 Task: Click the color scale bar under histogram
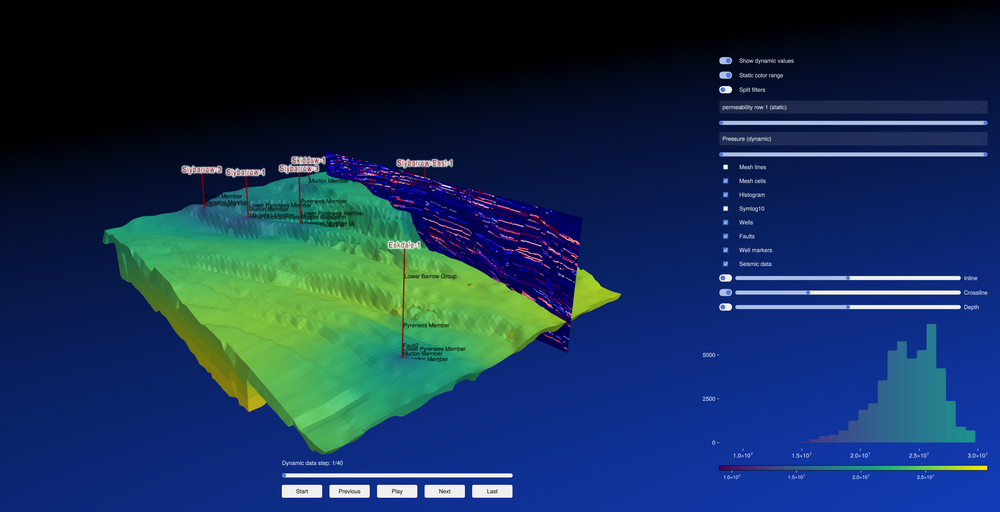853,468
